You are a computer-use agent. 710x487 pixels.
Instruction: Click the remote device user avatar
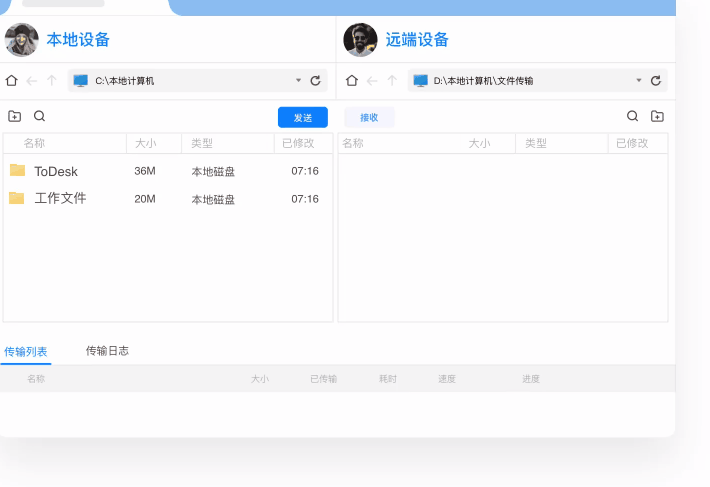coord(360,40)
